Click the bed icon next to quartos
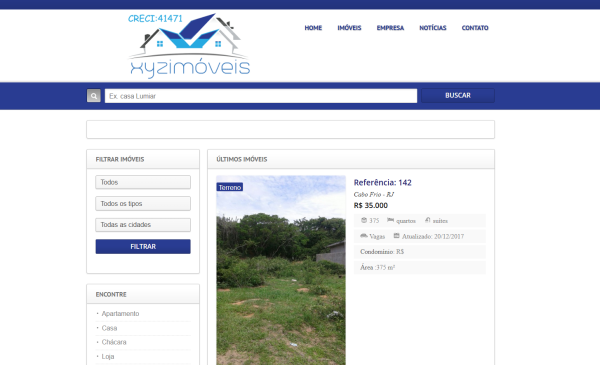The width and height of the screenshot is (600, 365). (390, 220)
